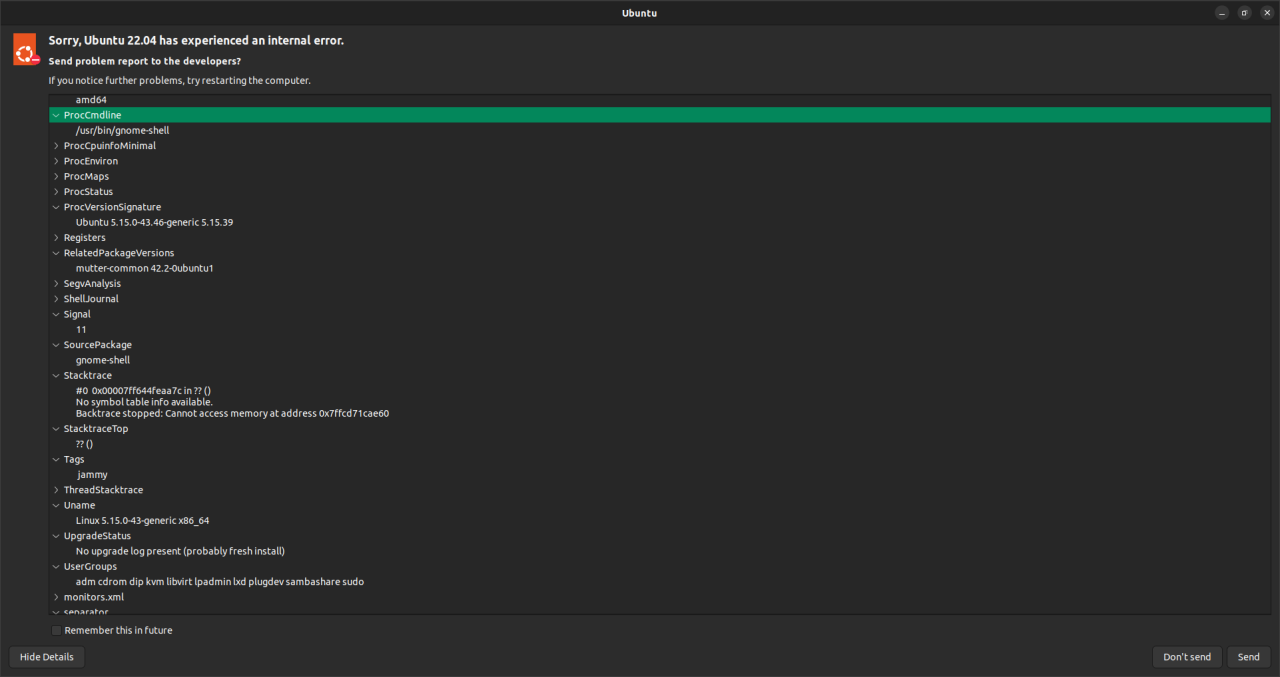The height and width of the screenshot is (677, 1280).
Task: Collapse the Stacktrace entry
Action: 56,375
